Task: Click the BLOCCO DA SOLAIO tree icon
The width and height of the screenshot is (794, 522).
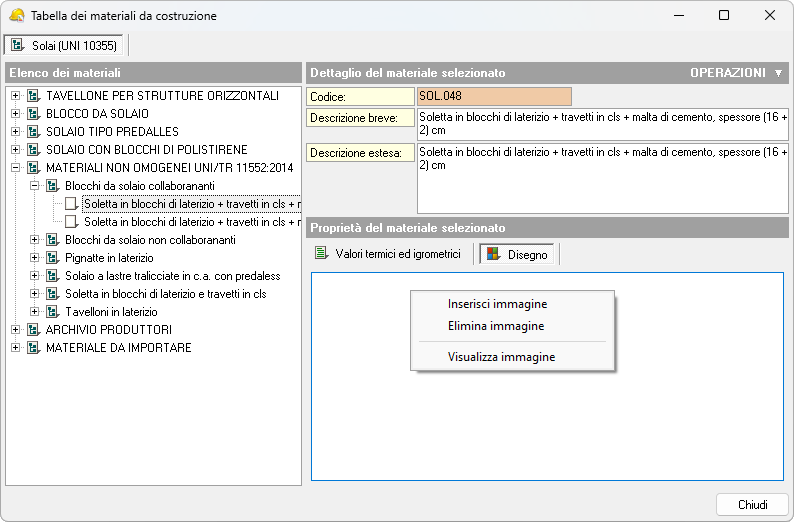Action: click(x=33, y=113)
